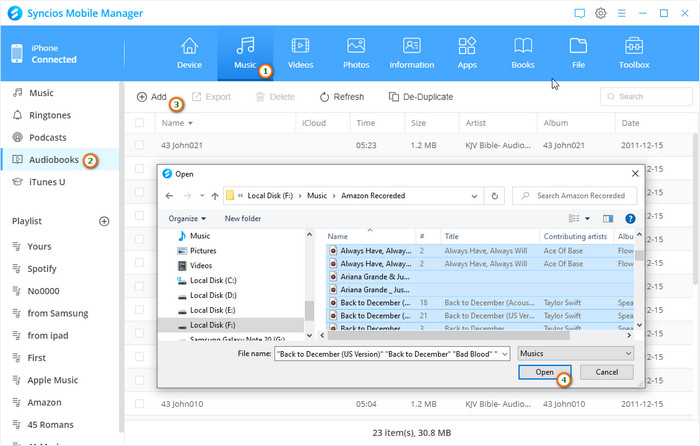Click the feedback message icon in title bar
The width and height of the screenshot is (700, 446).
tap(579, 13)
